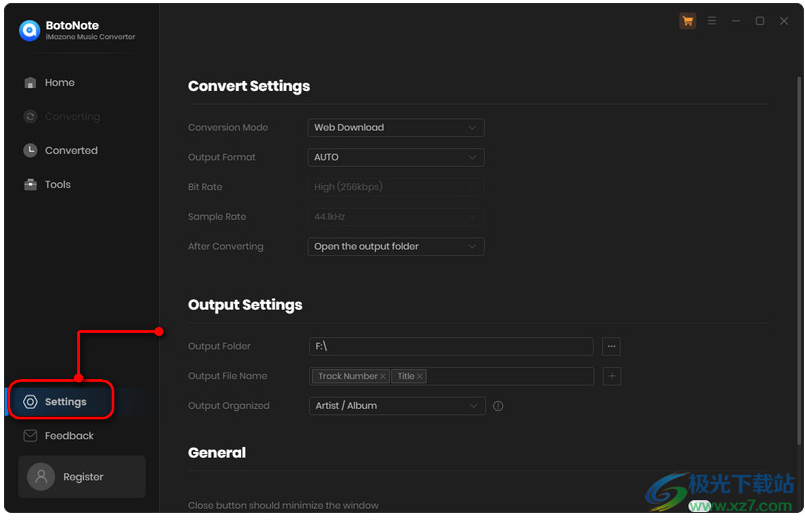Screen dimensions: 805x522
Task: Switch to the Tools tab
Action: (x=57, y=185)
